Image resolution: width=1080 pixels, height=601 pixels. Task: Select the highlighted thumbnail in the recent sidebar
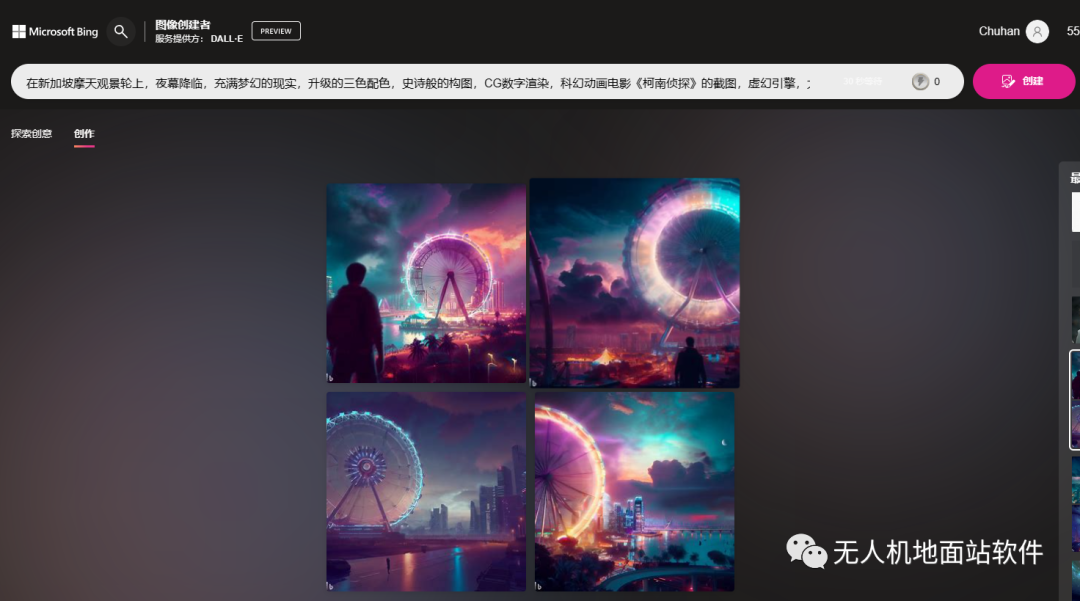[1075, 400]
